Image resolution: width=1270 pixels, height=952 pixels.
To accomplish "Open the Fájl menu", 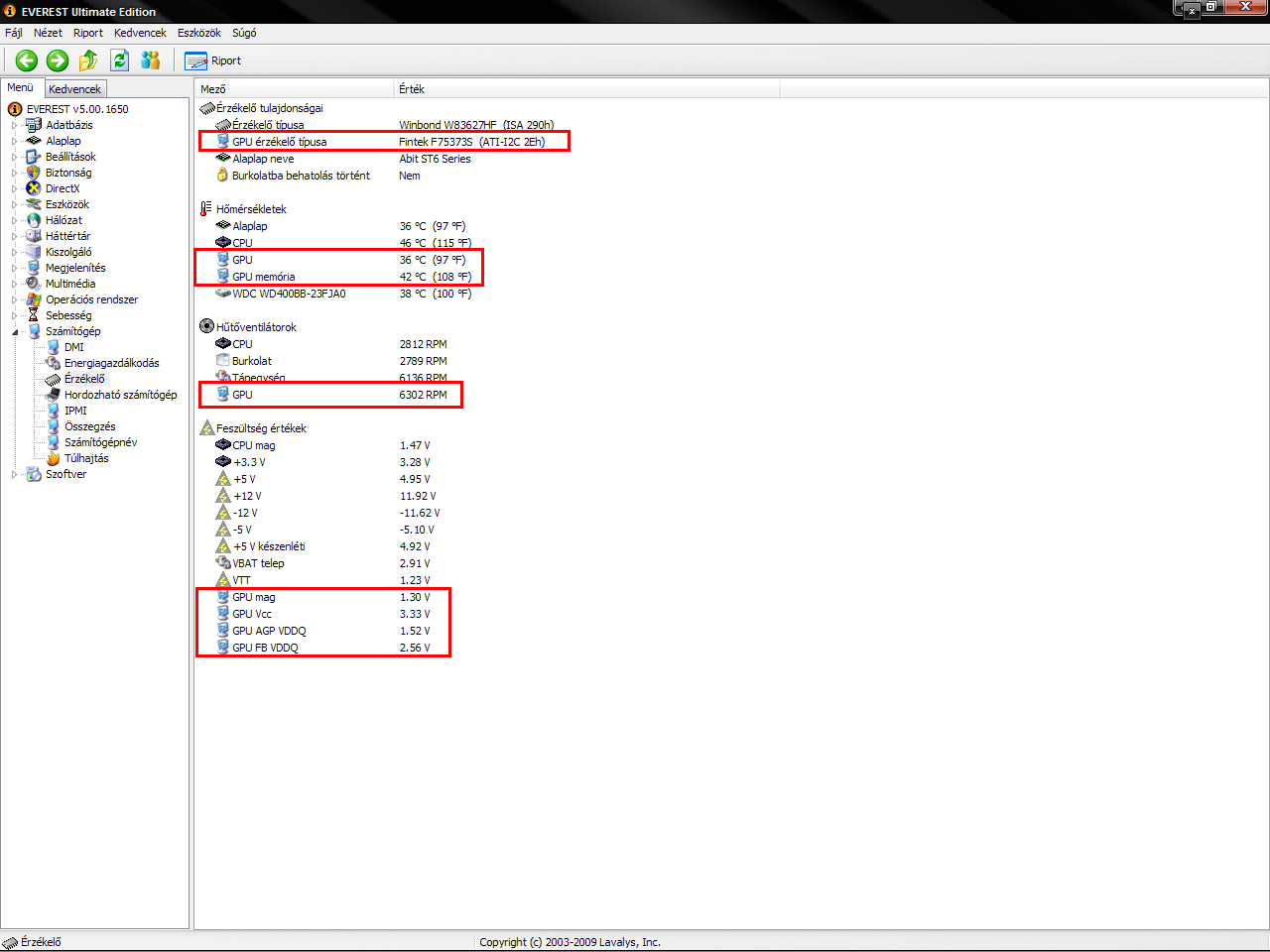I will (x=14, y=33).
